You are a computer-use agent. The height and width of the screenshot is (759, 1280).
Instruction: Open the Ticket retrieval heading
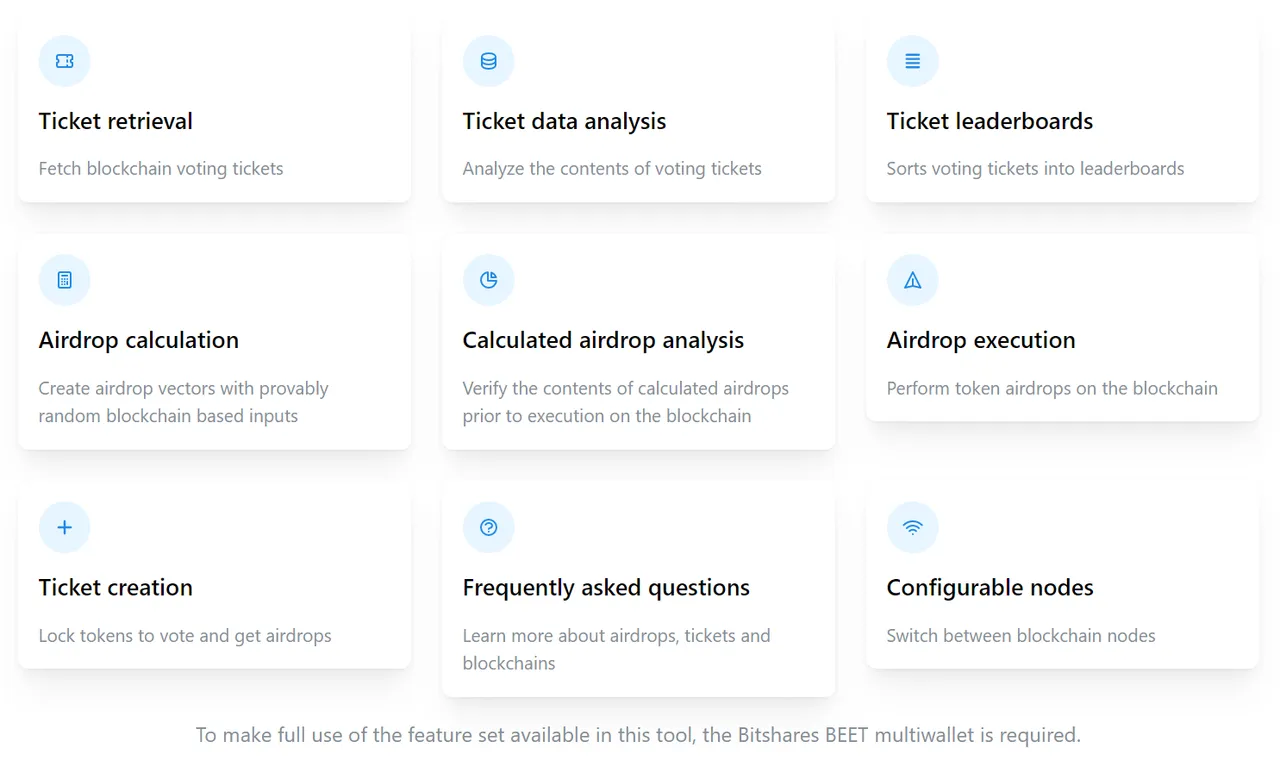[x=116, y=121]
